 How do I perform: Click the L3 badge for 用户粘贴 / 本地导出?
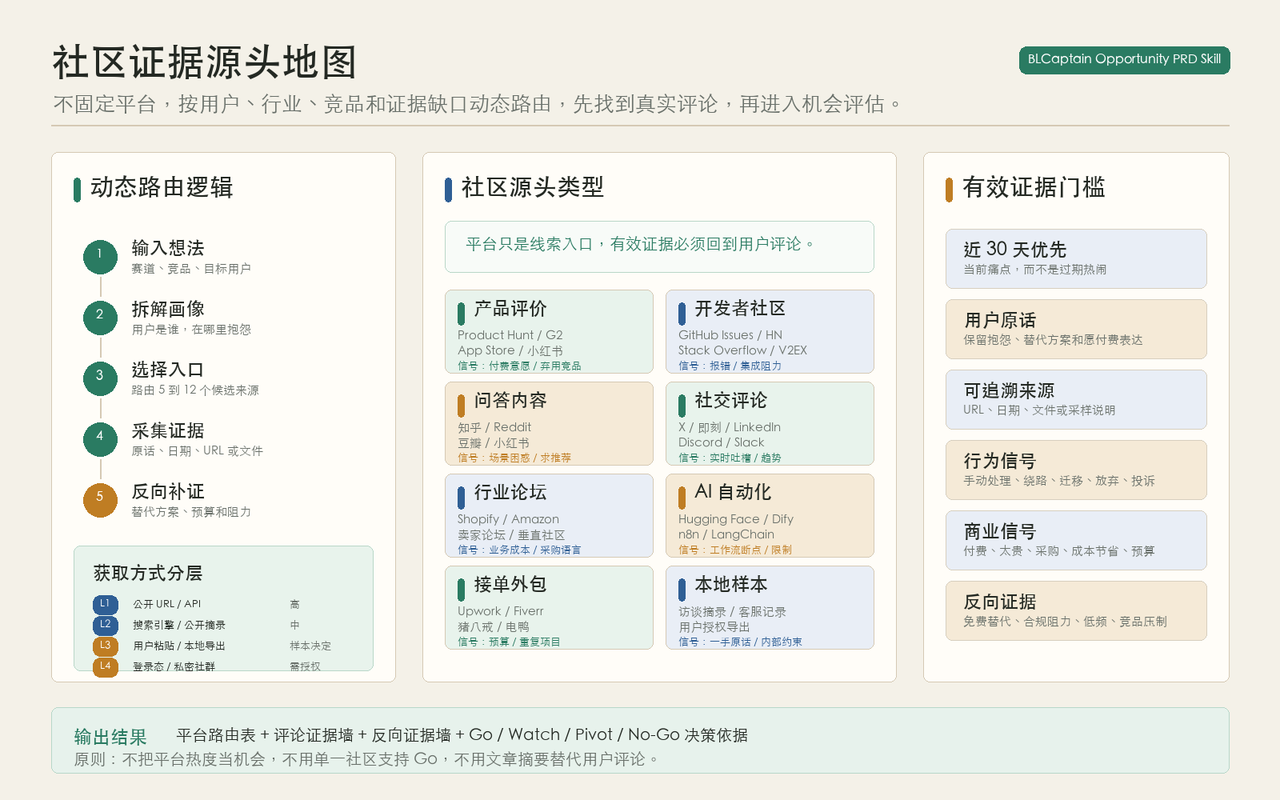(105, 646)
